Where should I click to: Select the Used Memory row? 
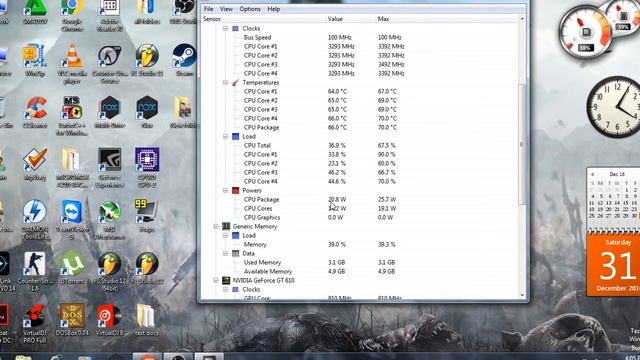359,262
